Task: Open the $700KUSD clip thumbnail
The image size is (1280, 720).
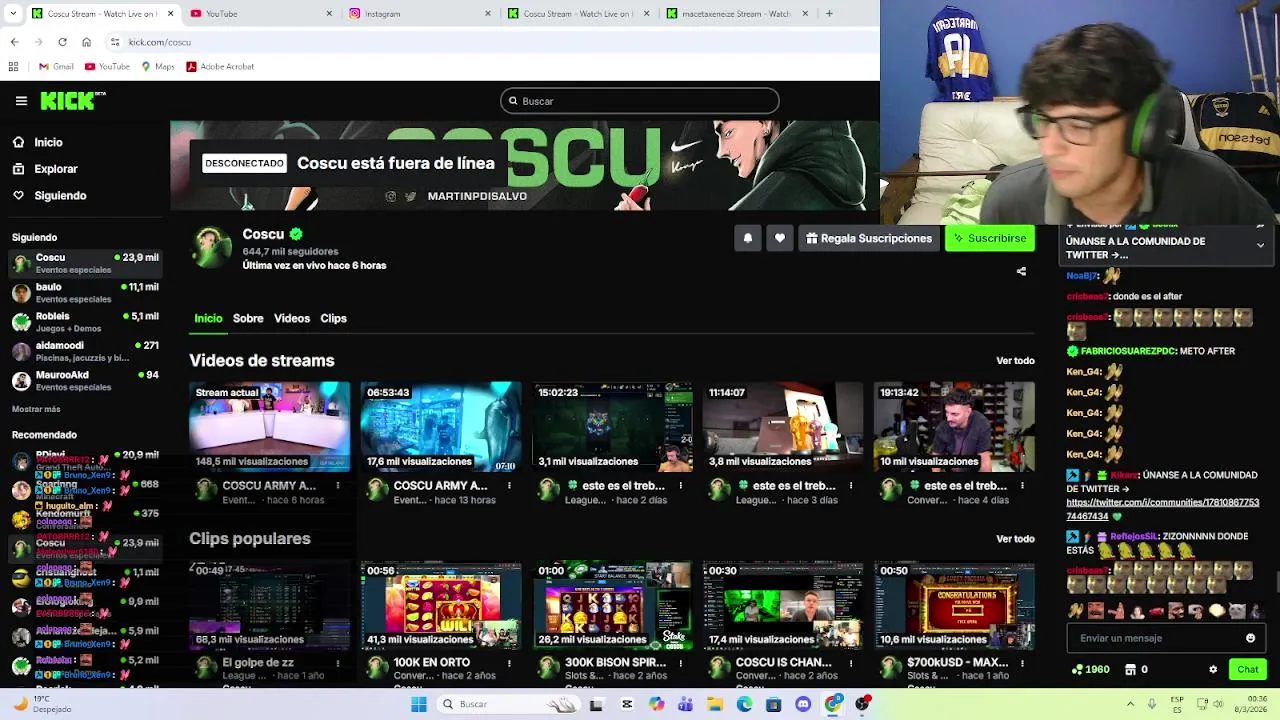Action: tap(954, 605)
